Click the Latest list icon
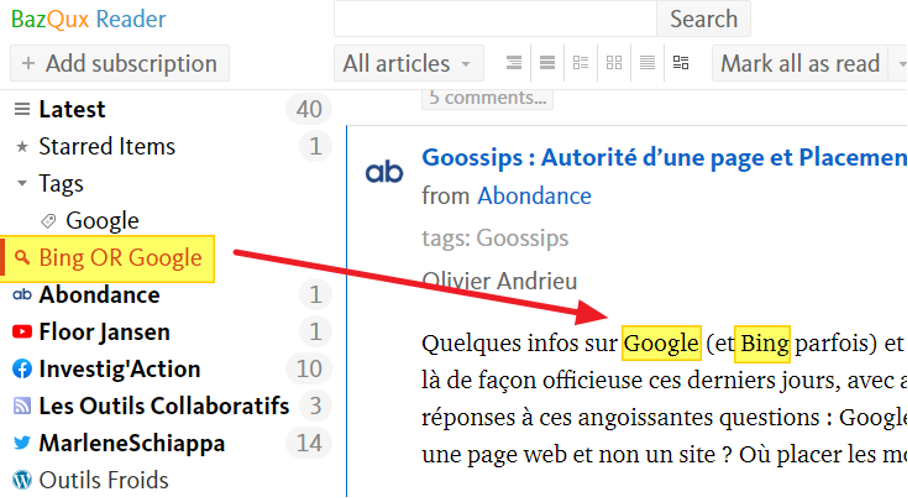The image size is (908, 498). pos(22,109)
